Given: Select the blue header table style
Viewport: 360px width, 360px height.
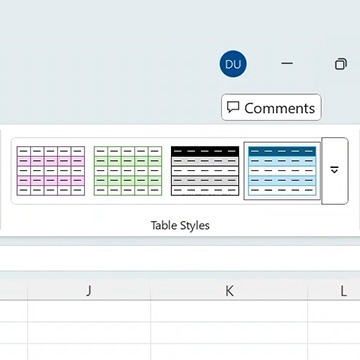Looking at the screenshot, I should coord(282,171).
